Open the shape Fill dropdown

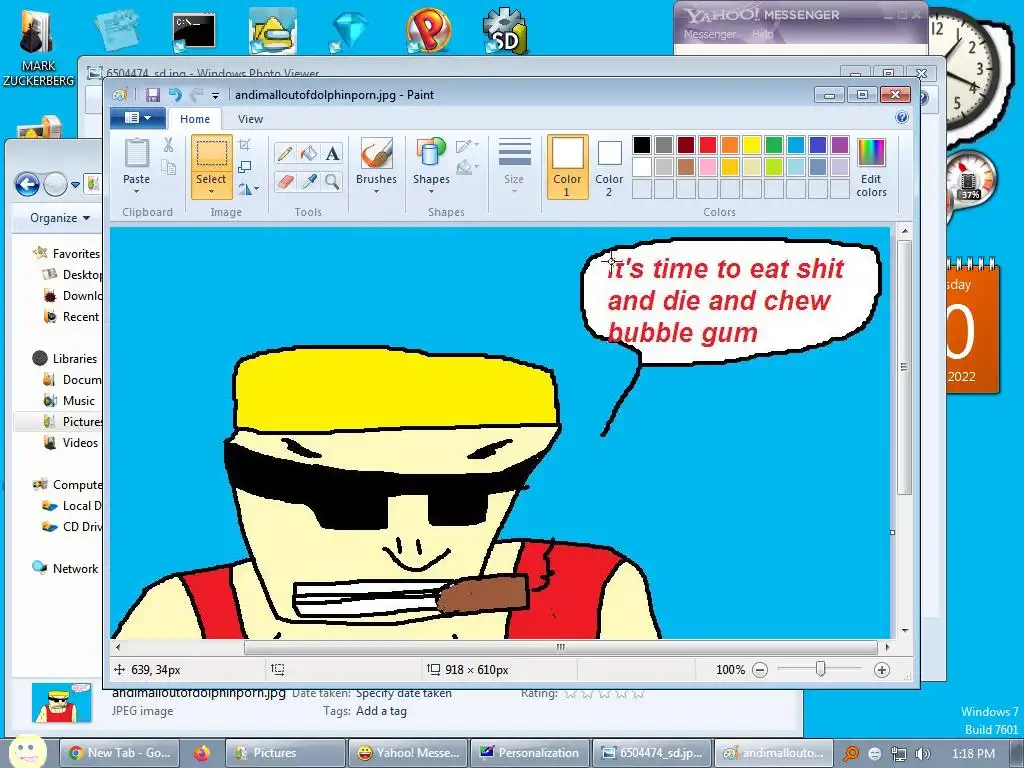pyautogui.click(x=468, y=168)
